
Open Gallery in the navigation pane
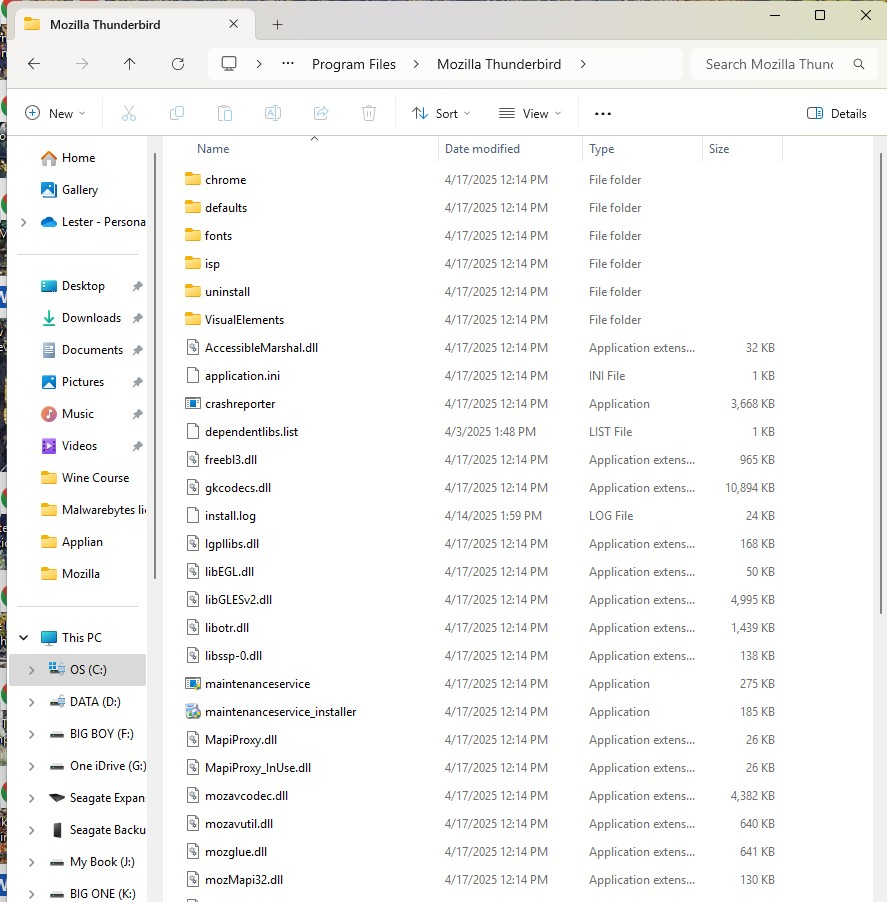click(69, 190)
